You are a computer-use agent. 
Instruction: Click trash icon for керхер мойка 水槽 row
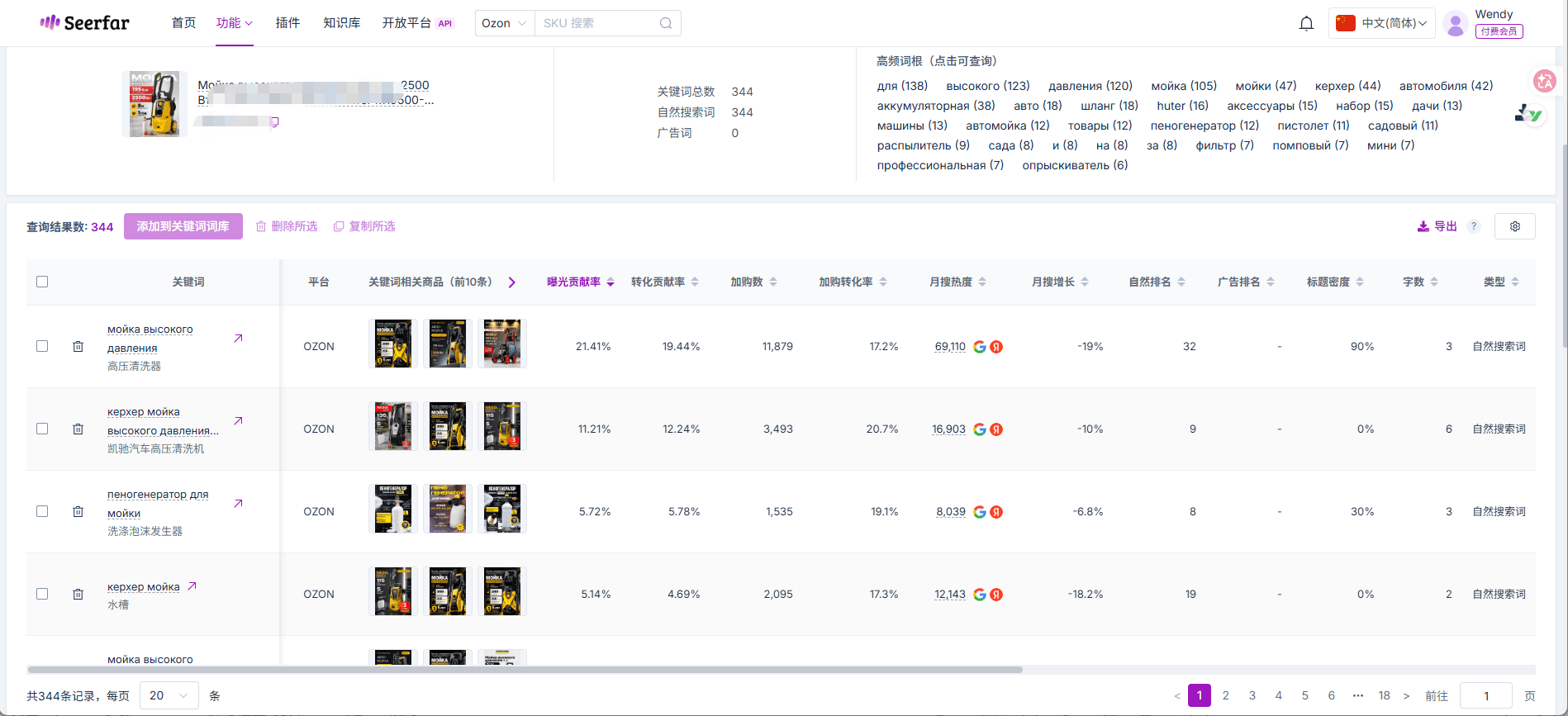pos(78,594)
